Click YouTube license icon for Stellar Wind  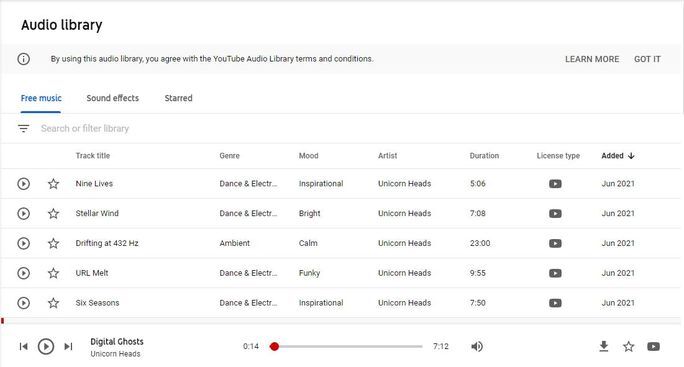pyautogui.click(x=555, y=213)
